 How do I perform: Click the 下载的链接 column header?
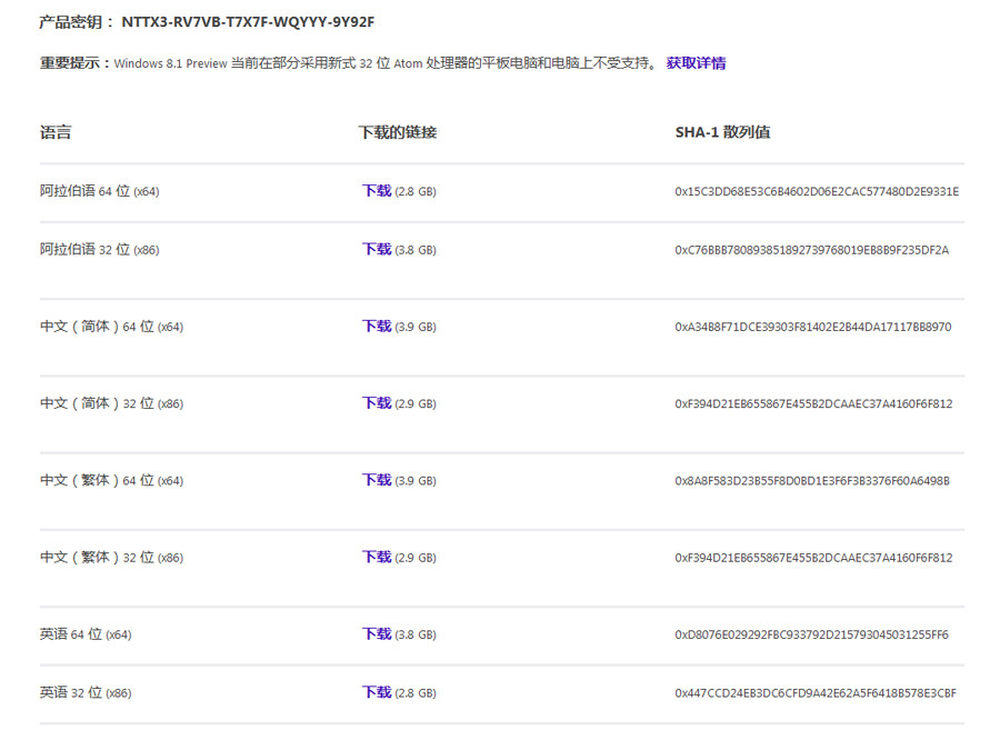[397, 133]
